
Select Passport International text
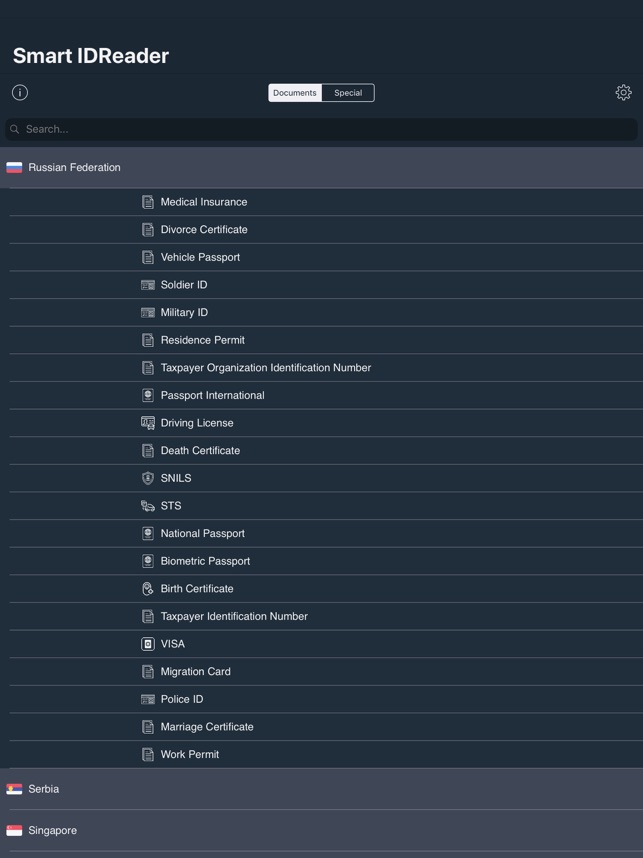pyautogui.click(x=212, y=395)
